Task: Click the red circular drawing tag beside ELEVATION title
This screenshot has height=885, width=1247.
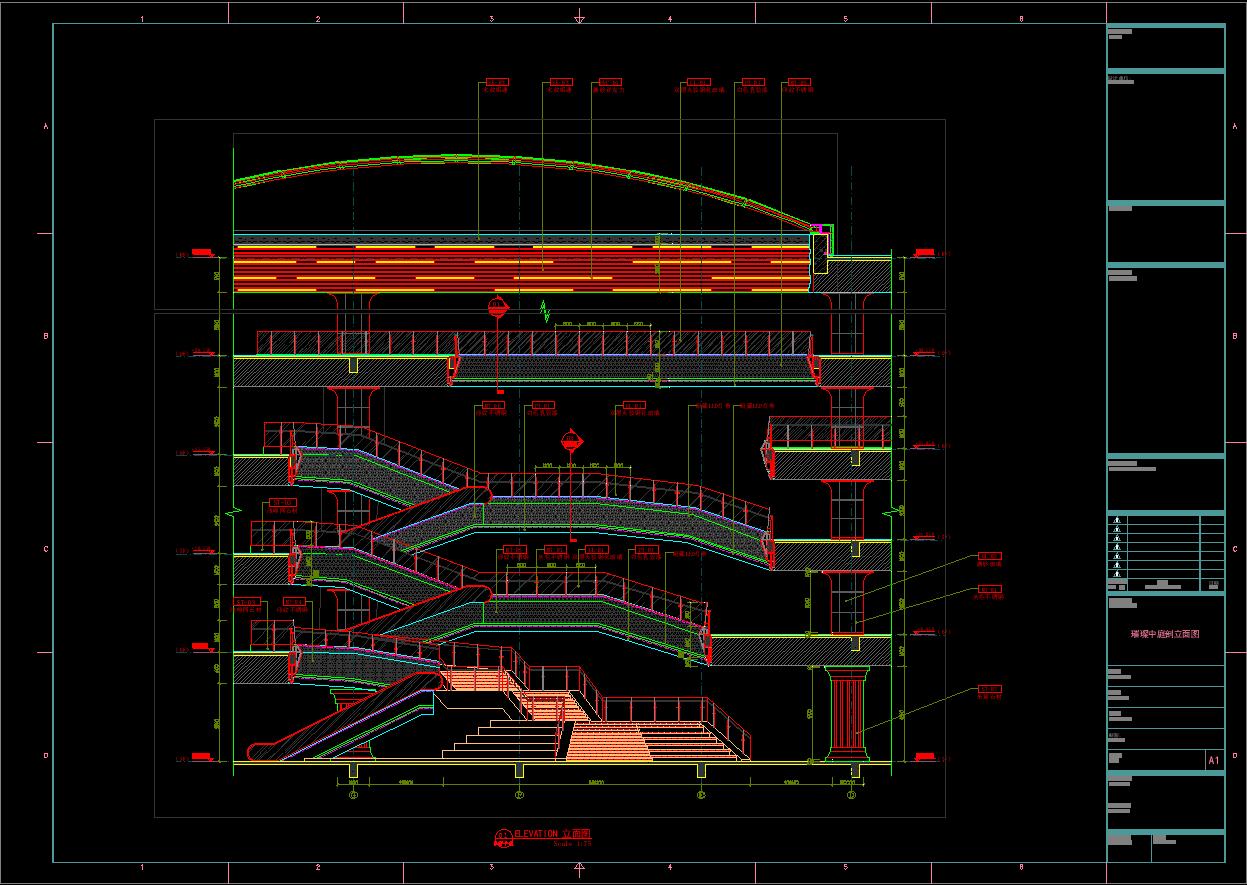Action: (502, 836)
